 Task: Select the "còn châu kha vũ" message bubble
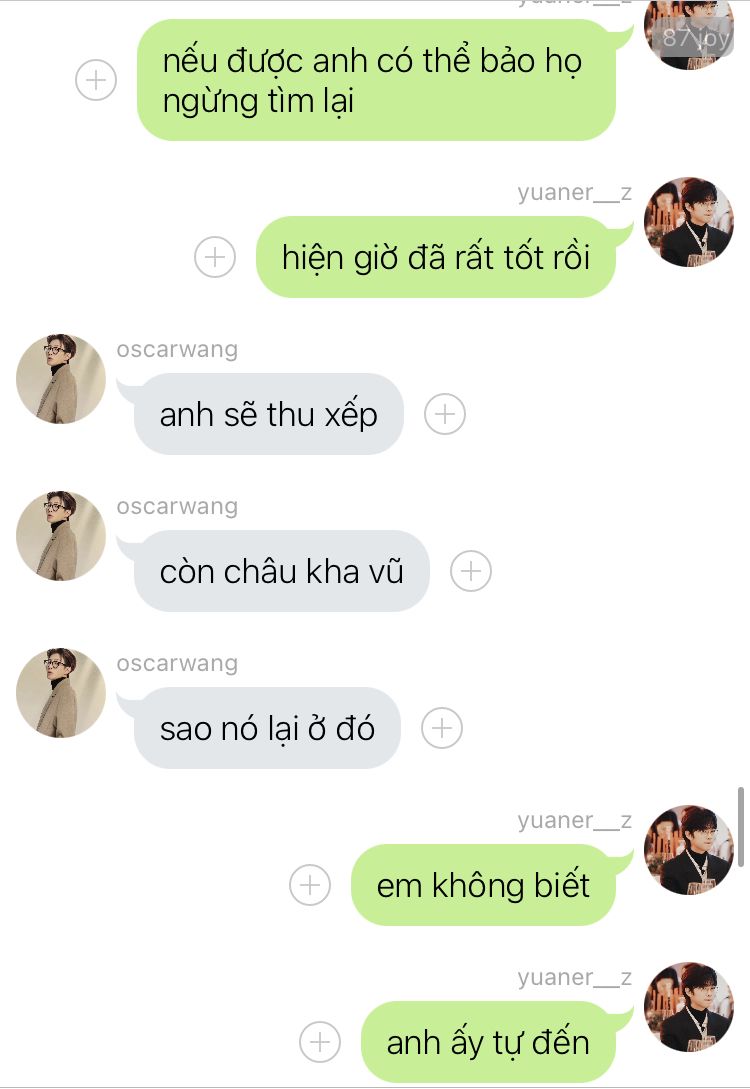click(x=281, y=571)
